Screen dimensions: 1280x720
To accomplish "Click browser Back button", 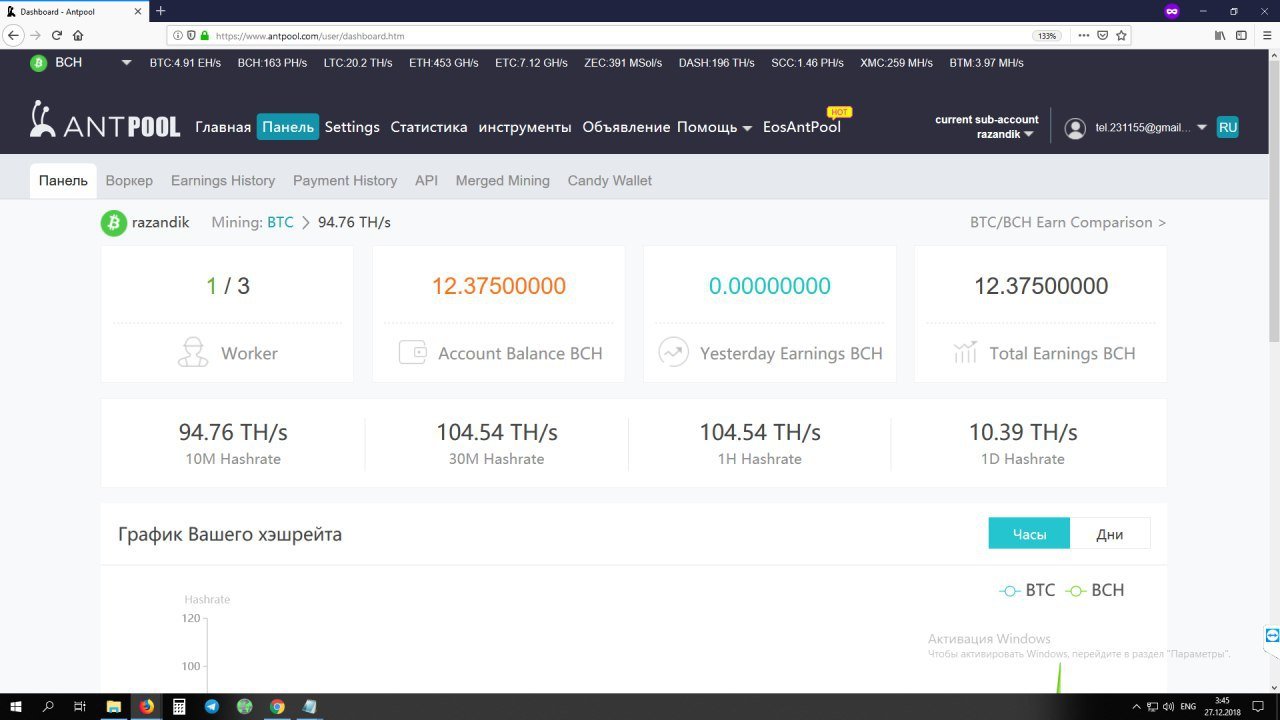I will pyautogui.click(x=14, y=35).
